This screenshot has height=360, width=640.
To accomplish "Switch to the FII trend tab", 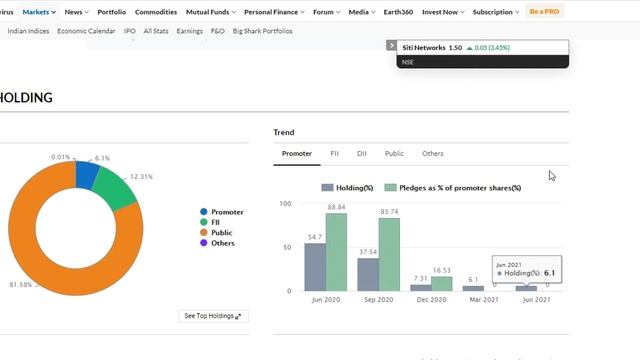I will point(334,153).
